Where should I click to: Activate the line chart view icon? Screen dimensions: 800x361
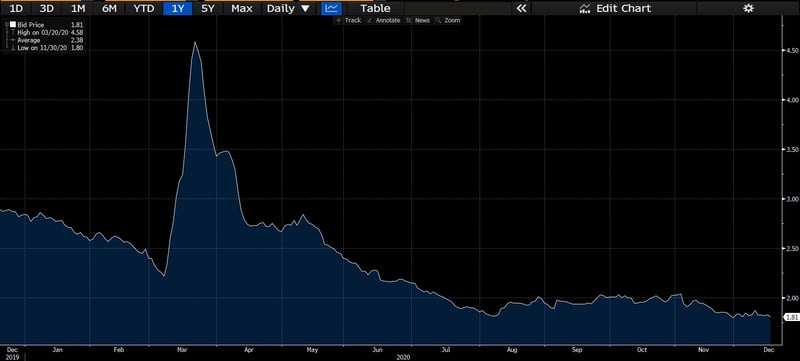click(332, 8)
